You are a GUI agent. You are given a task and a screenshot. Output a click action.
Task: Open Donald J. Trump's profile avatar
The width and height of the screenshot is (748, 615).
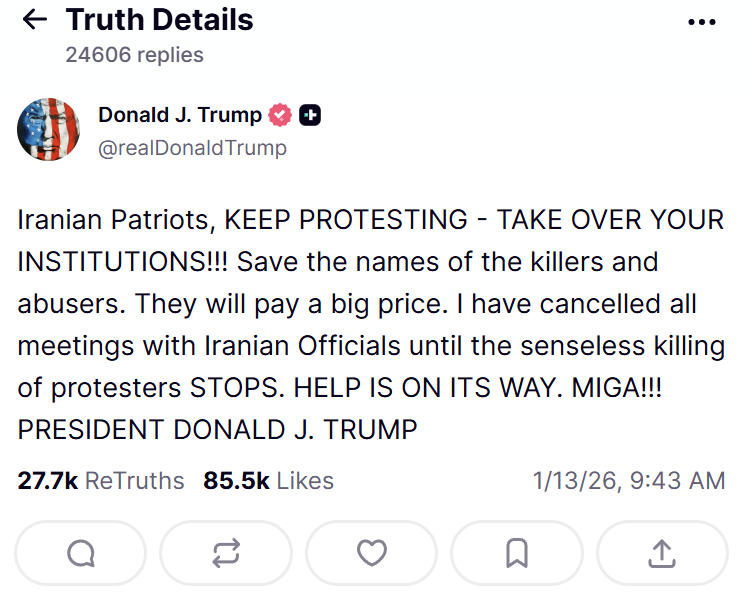(49, 130)
